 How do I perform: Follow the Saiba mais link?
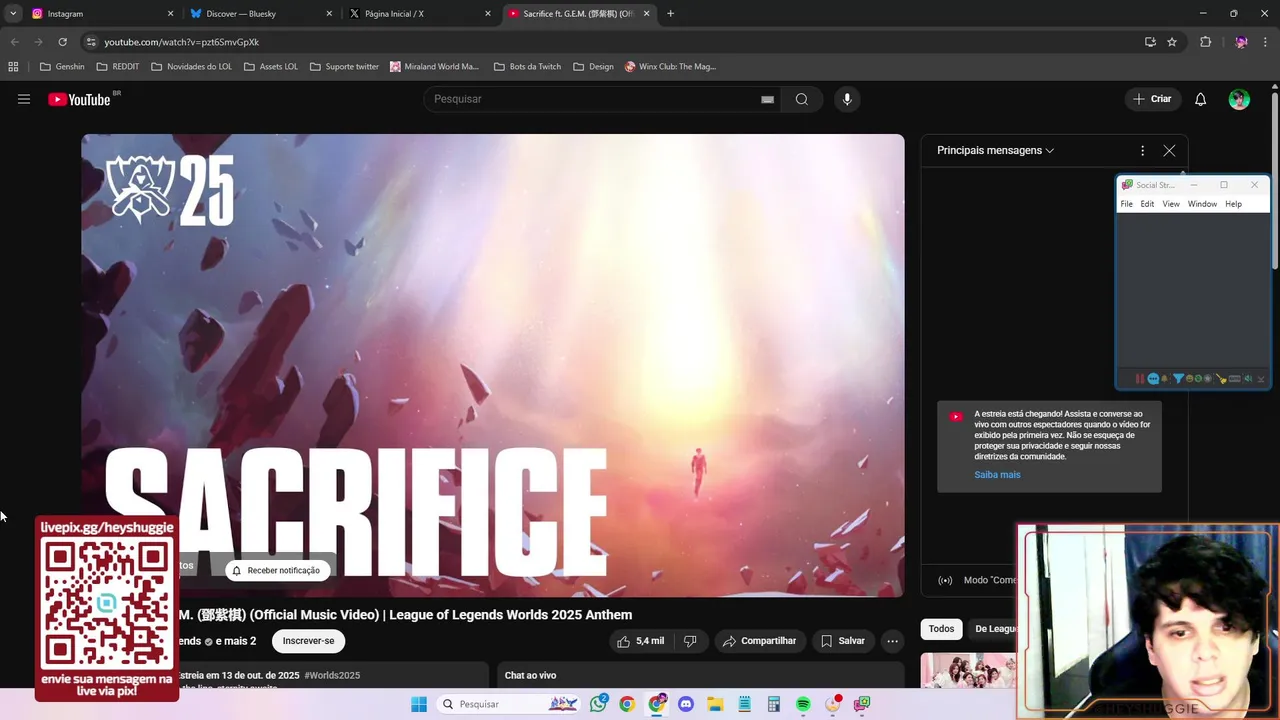point(997,475)
